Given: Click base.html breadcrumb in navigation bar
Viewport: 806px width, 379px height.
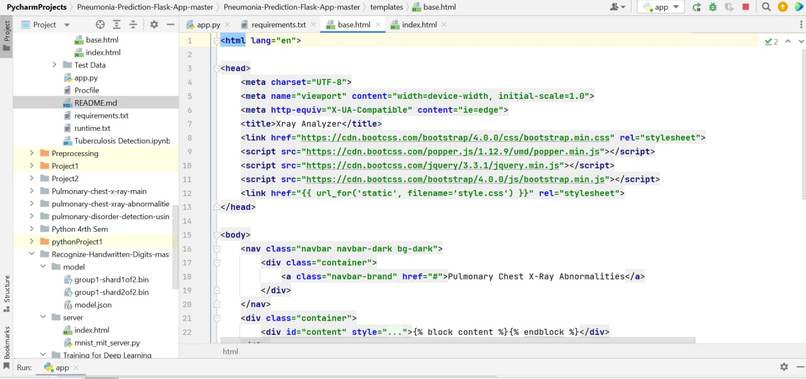Looking at the screenshot, I should pyautogui.click(x=434, y=7).
